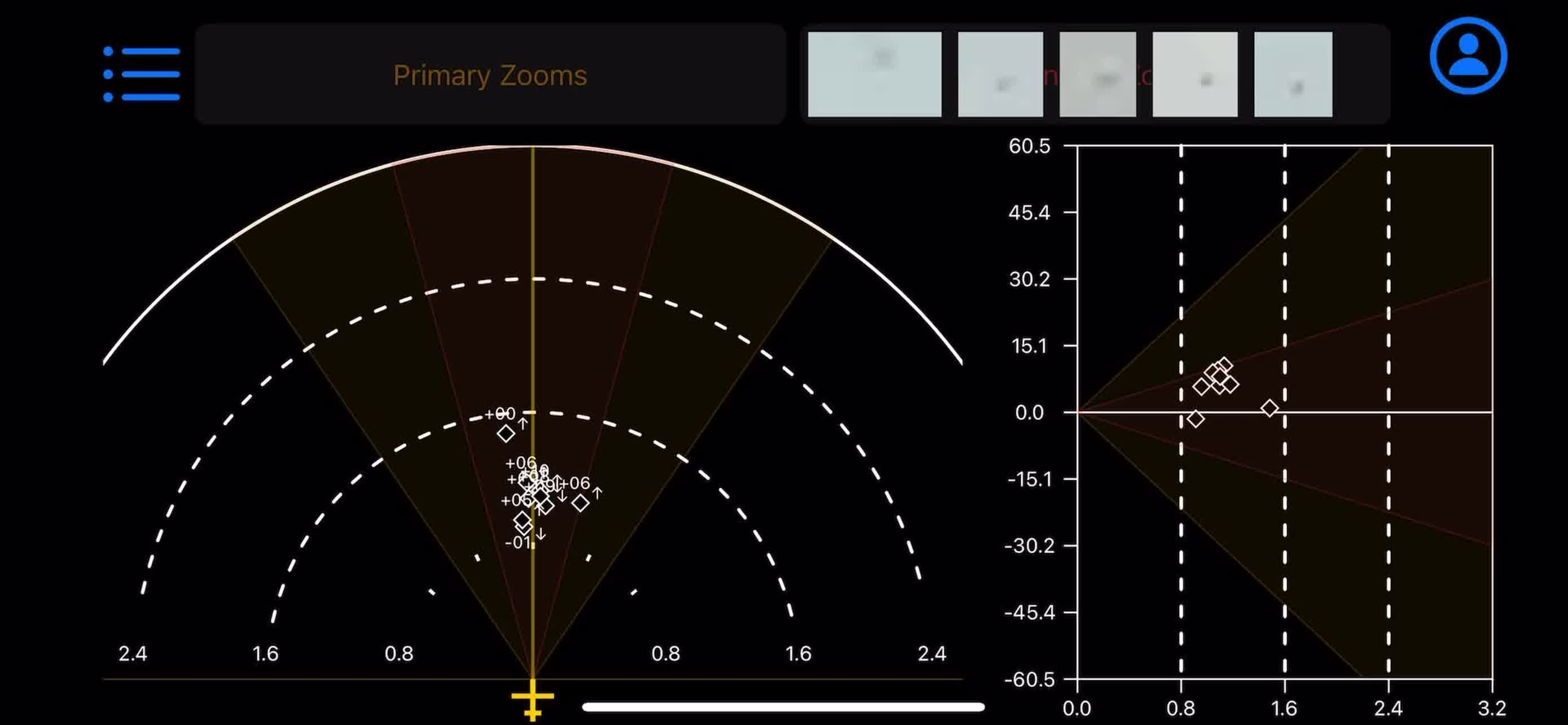Open the user profile icon
1568x725 pixels.
pyautogui.click(x=1468, y=56)
